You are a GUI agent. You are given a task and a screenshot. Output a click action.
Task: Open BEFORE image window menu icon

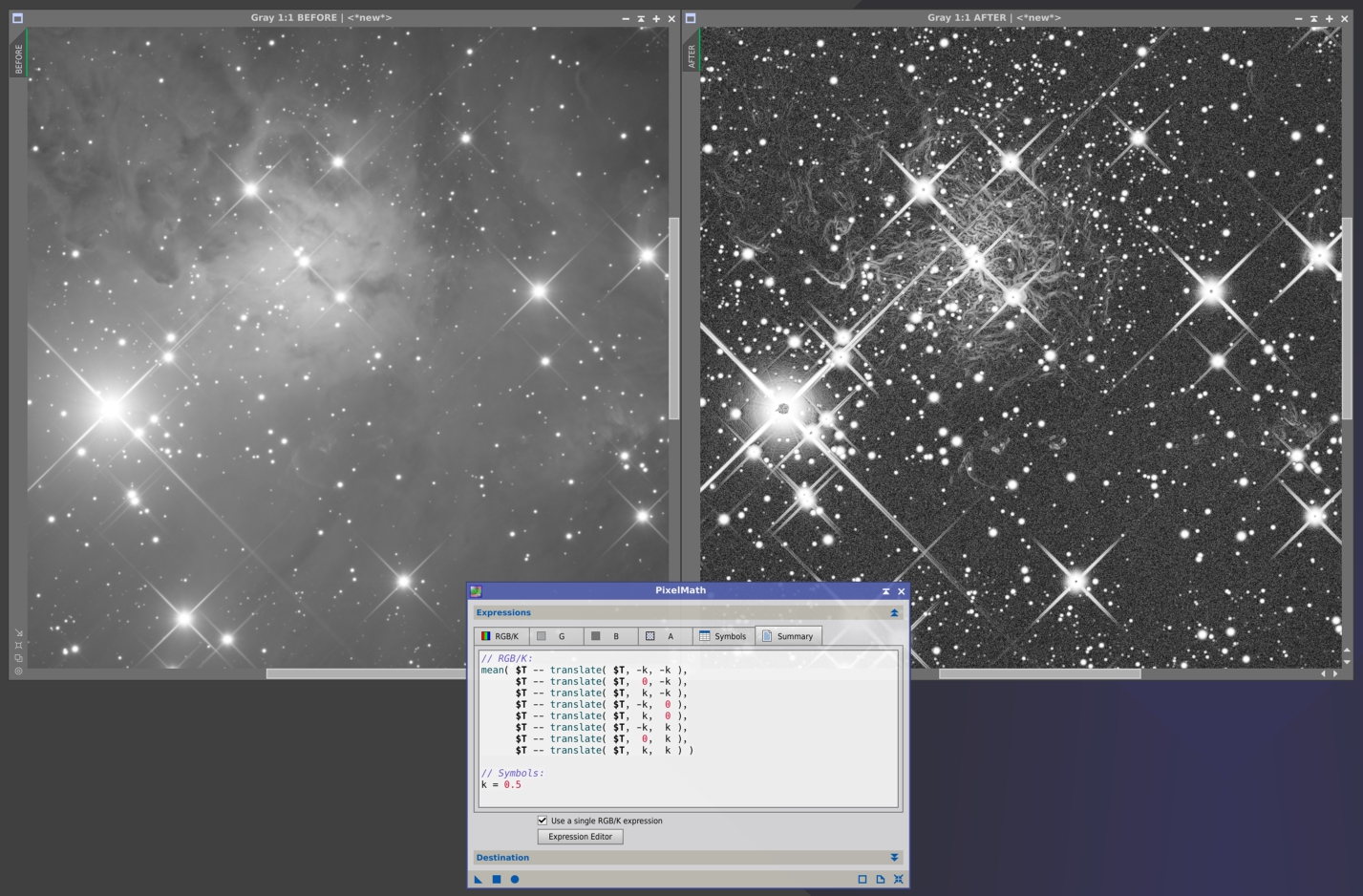tap(17, 18)
